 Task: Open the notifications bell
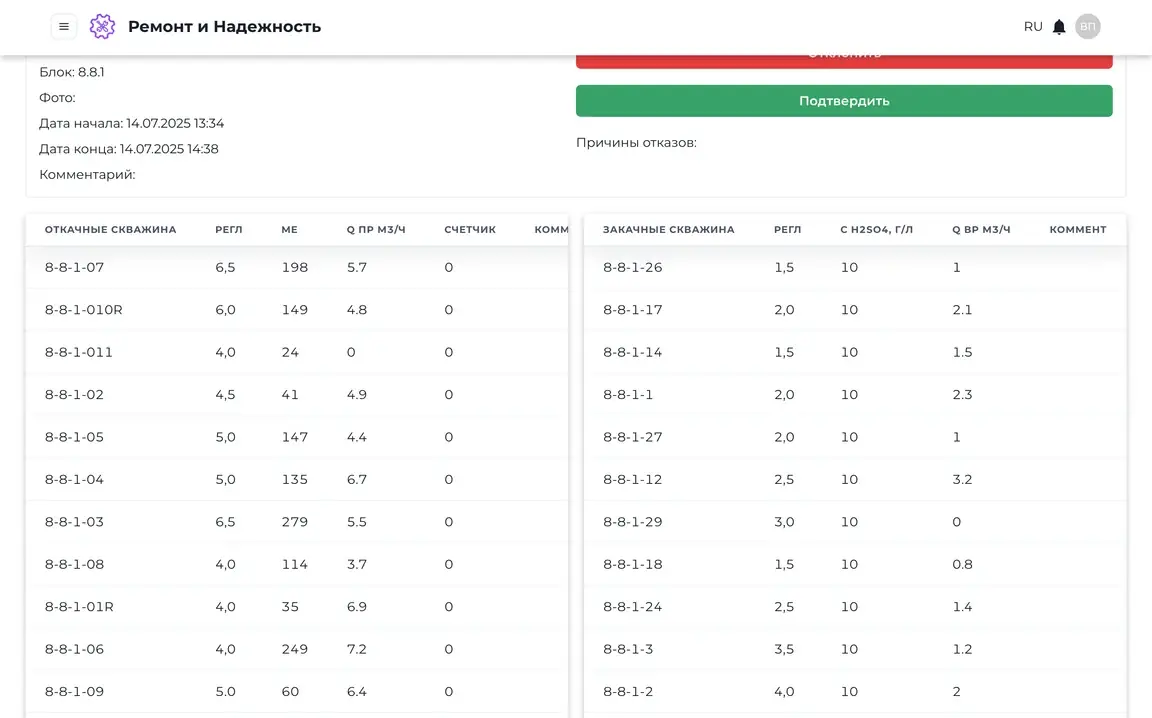point(1059,27)
